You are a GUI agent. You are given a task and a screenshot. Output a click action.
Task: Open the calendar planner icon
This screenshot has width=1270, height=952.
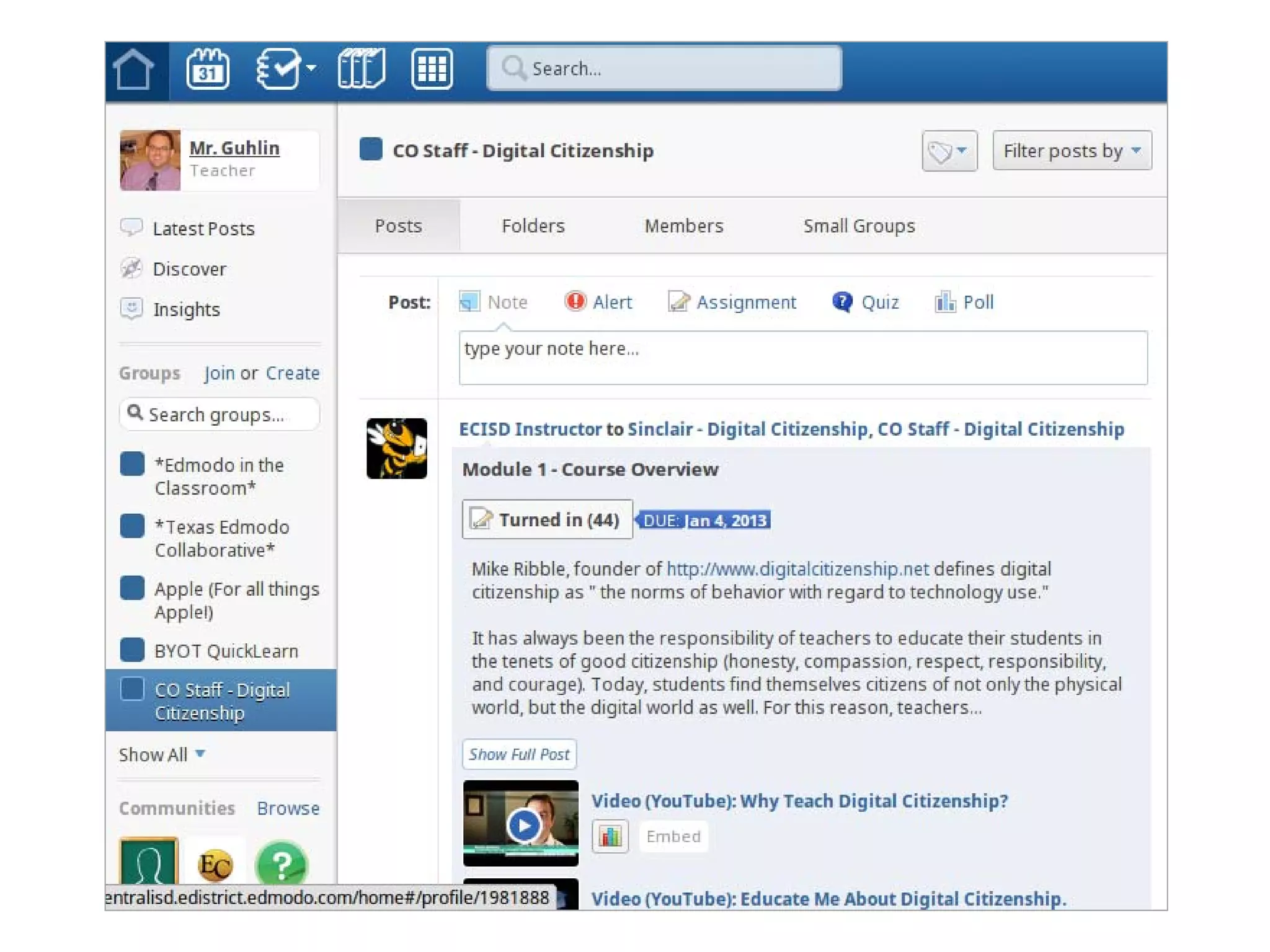click(207, 69)
